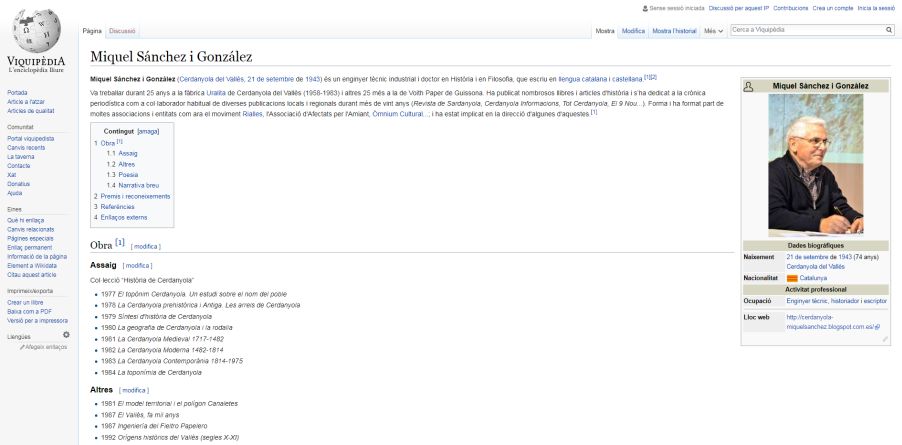Open Què hi enllaça tool
This screenshot has width=902, height=445.
pos(25,220)
